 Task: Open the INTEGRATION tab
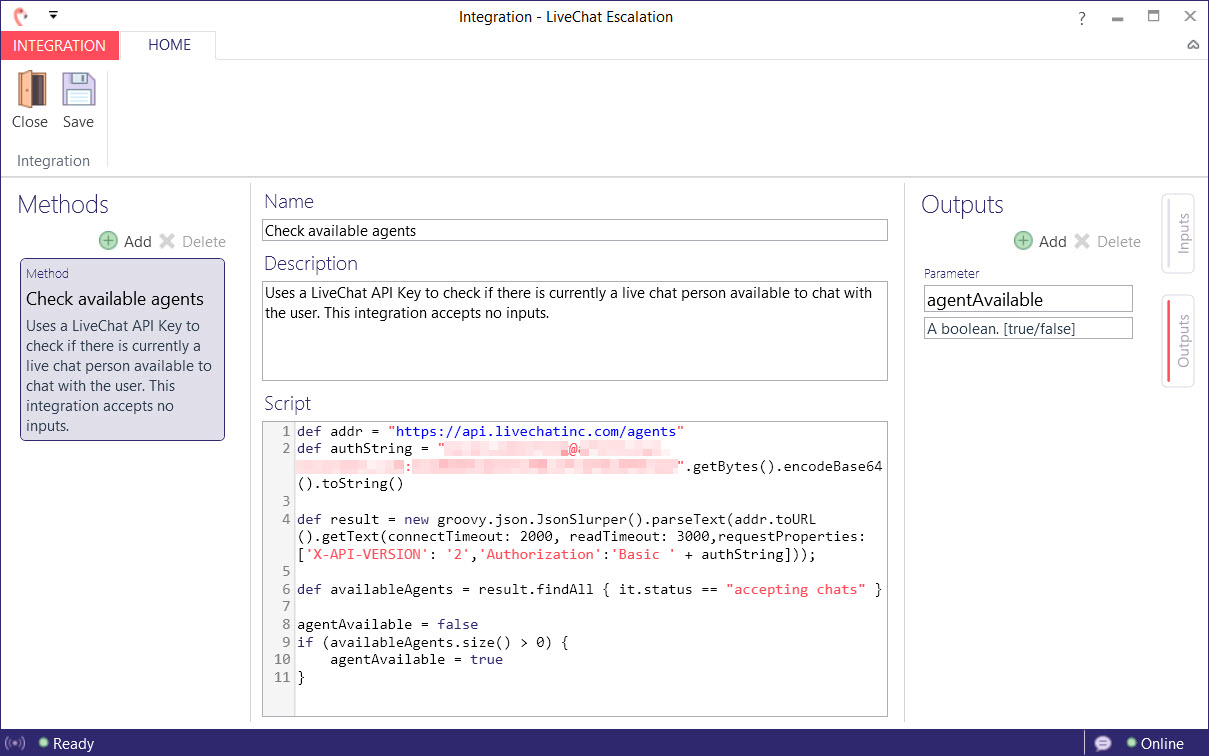(60, 45)
